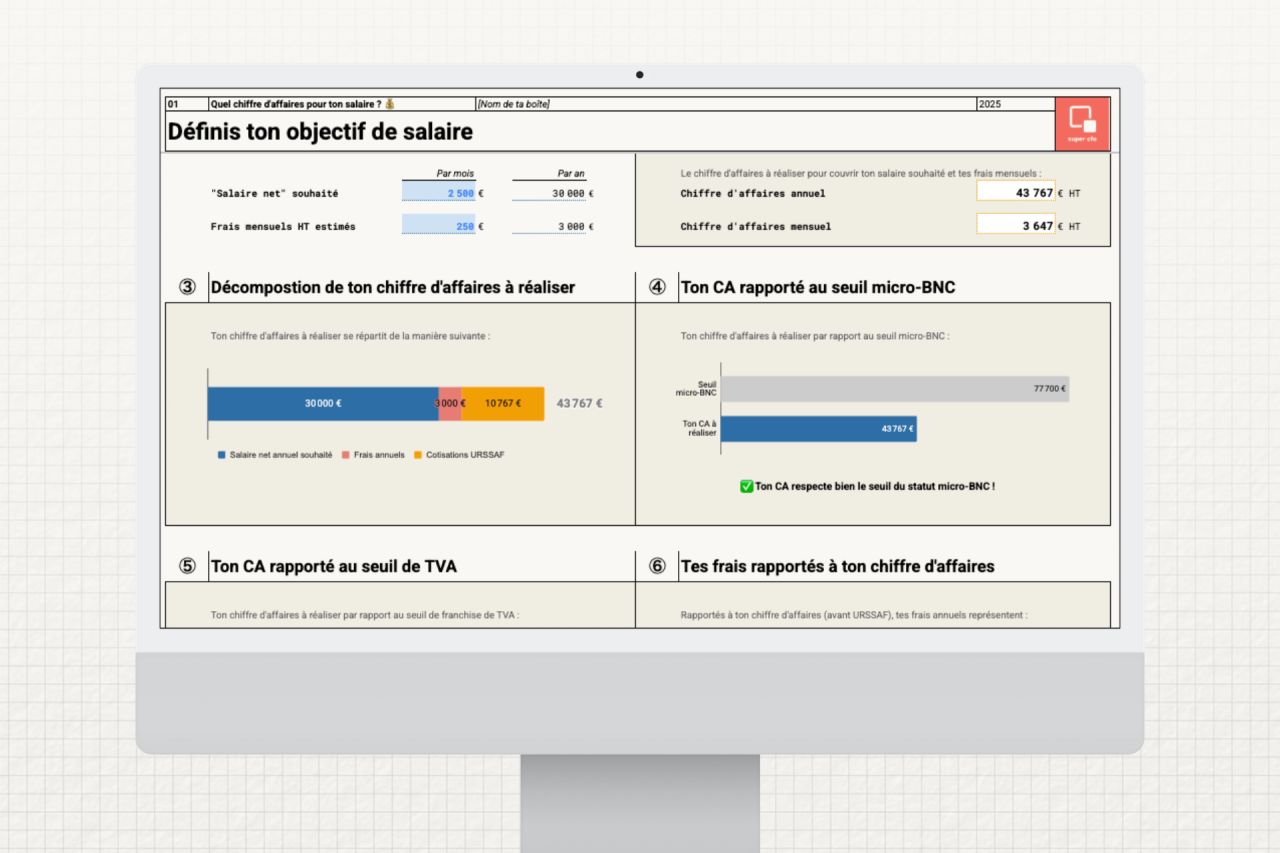Click the iMac webcam dot

point(640,75)
